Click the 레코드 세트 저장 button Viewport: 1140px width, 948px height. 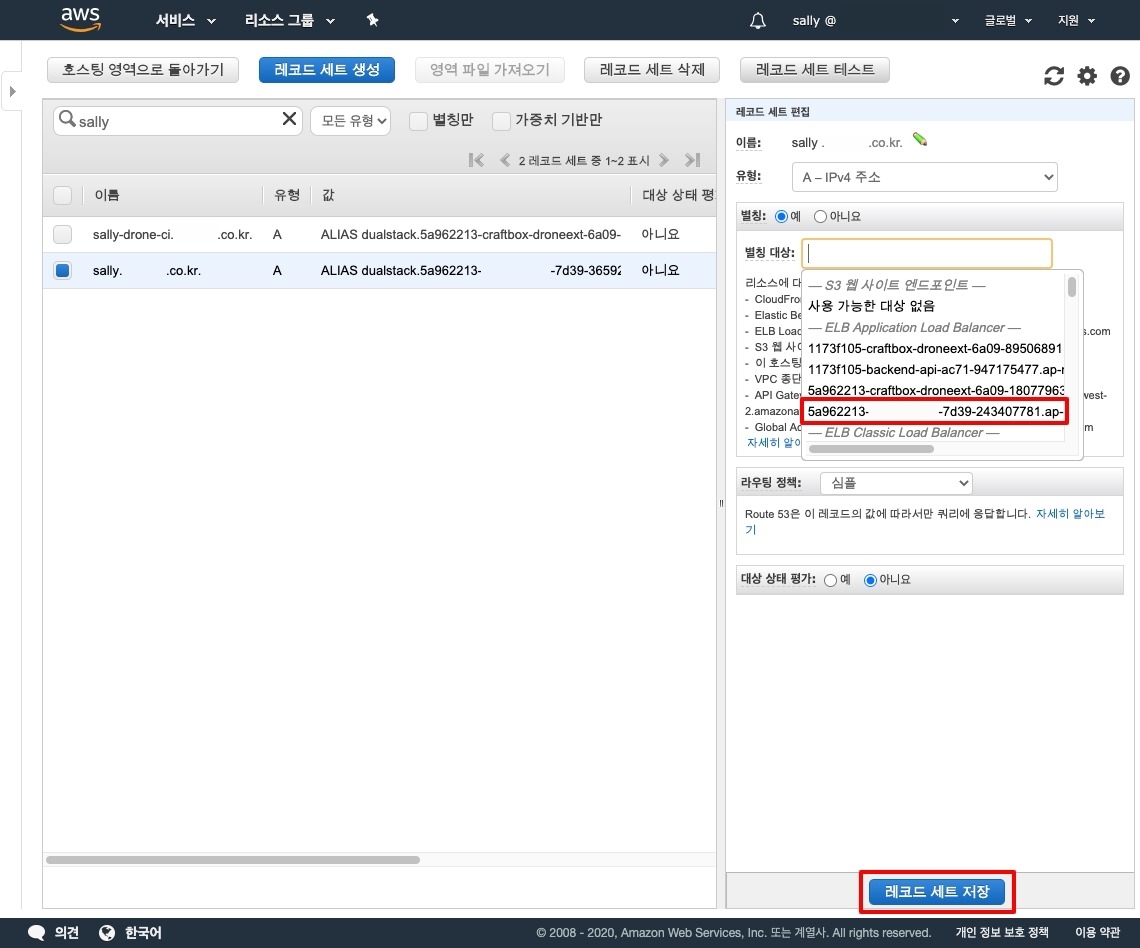(x=937, y=891)
